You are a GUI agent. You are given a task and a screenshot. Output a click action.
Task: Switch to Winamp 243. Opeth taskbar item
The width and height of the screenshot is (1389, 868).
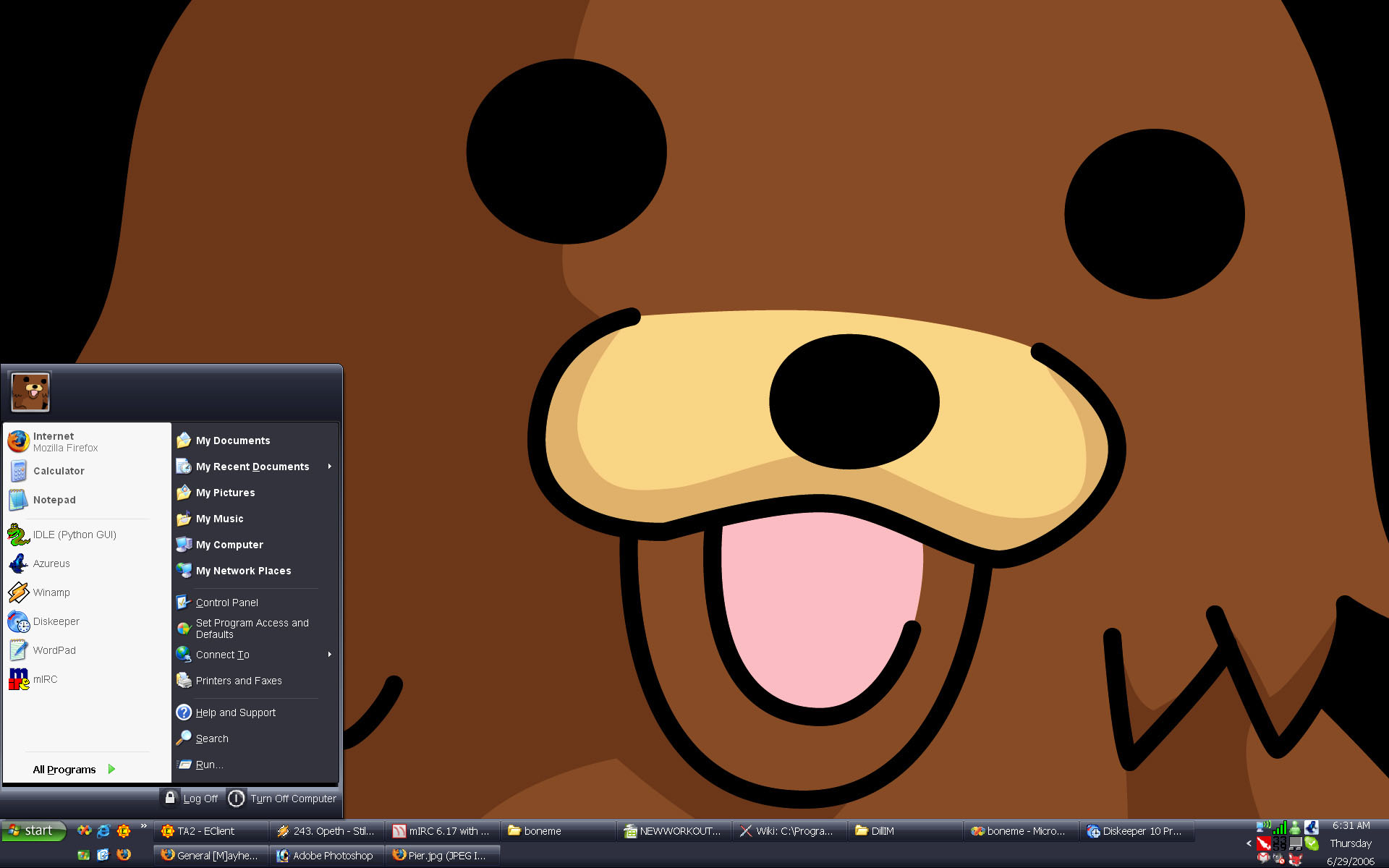326,831
